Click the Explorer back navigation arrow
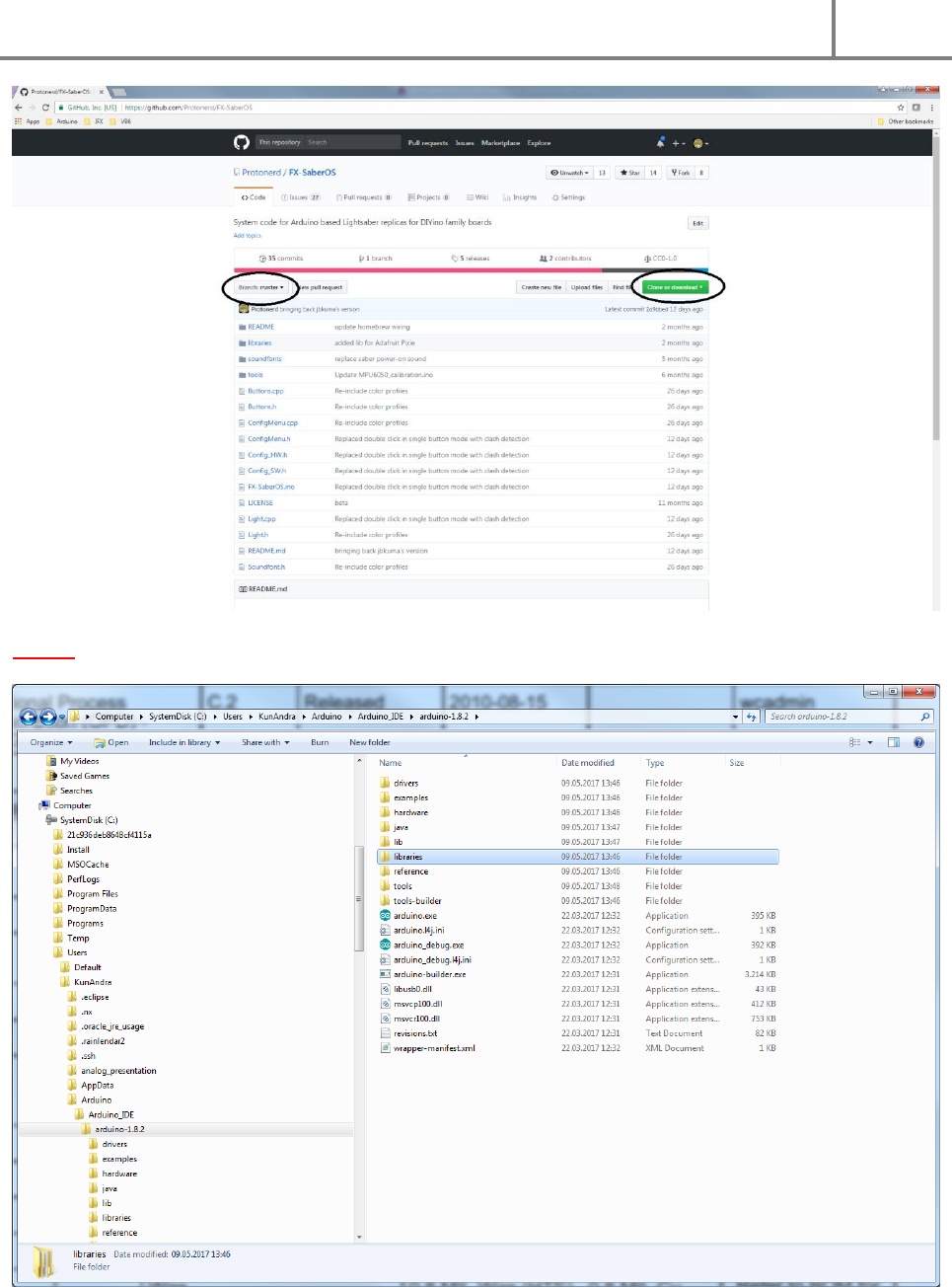The height and width of the screenshot is (1287, 952). point(29,717)
